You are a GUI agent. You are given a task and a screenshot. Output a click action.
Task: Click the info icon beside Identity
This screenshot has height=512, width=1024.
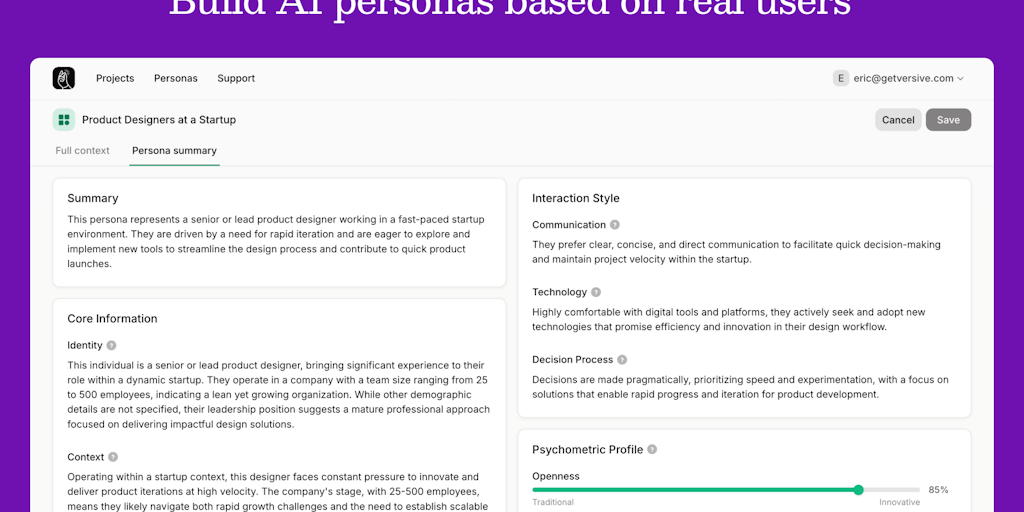tap(112, 345)
